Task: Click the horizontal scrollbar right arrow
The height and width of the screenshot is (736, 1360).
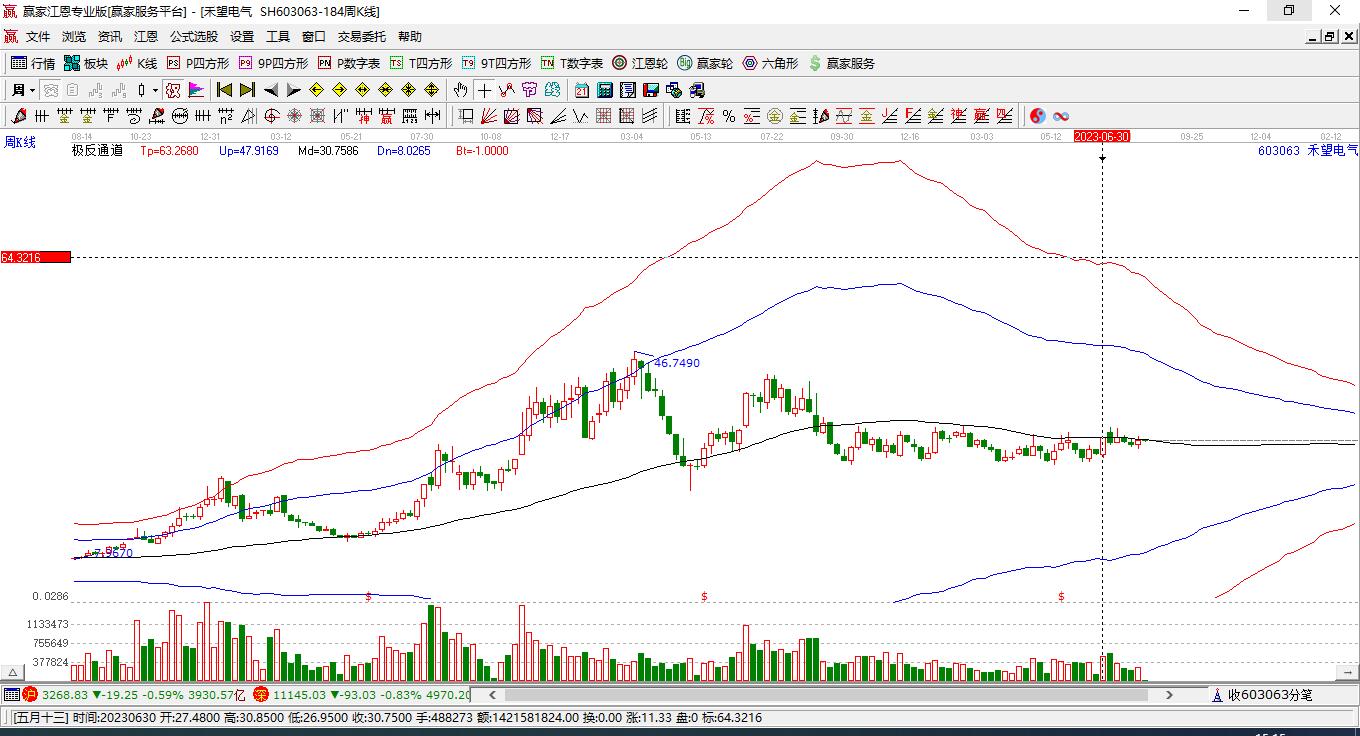Action: 1169,694
